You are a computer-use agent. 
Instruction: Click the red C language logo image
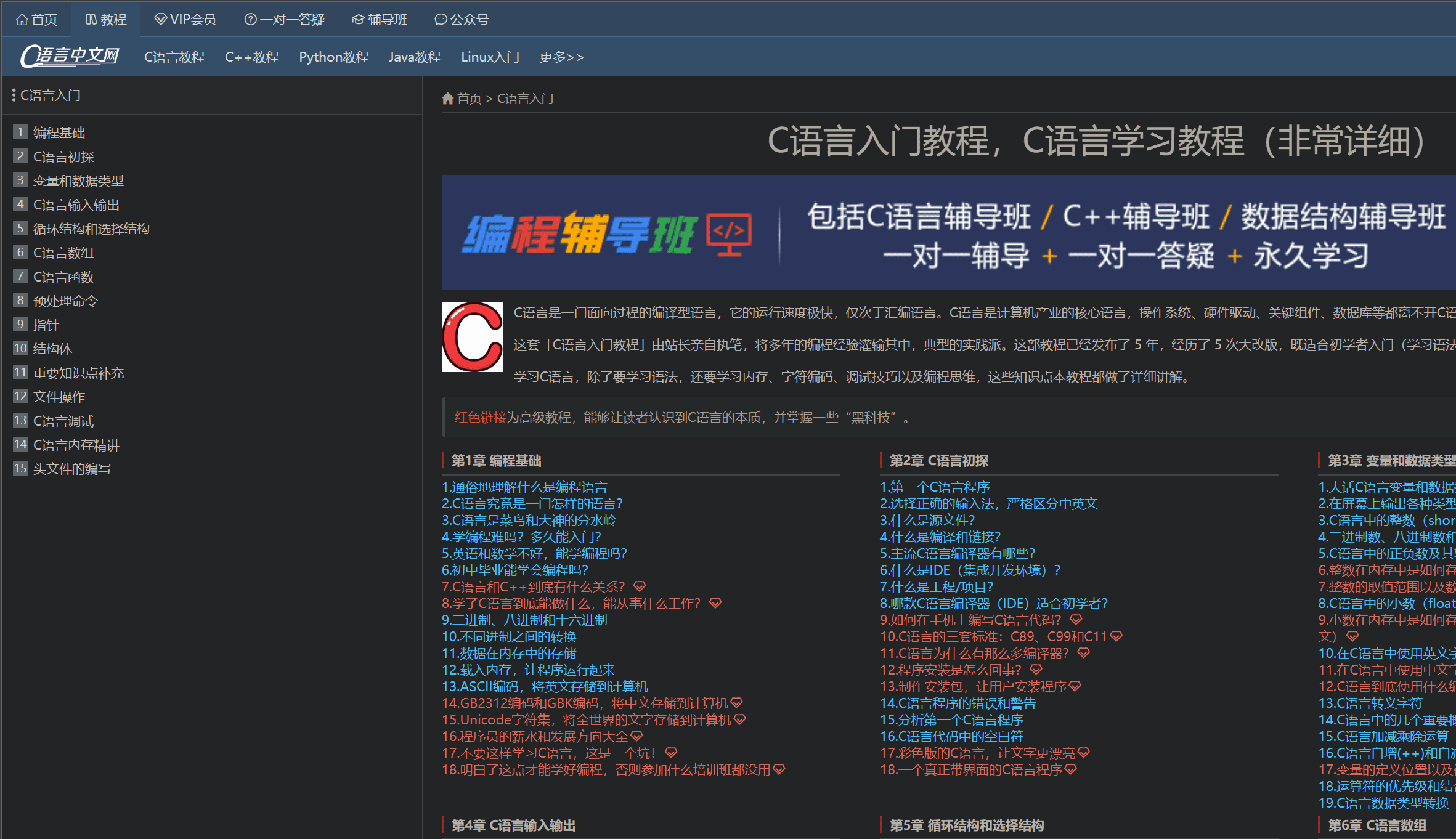(472, 336)
